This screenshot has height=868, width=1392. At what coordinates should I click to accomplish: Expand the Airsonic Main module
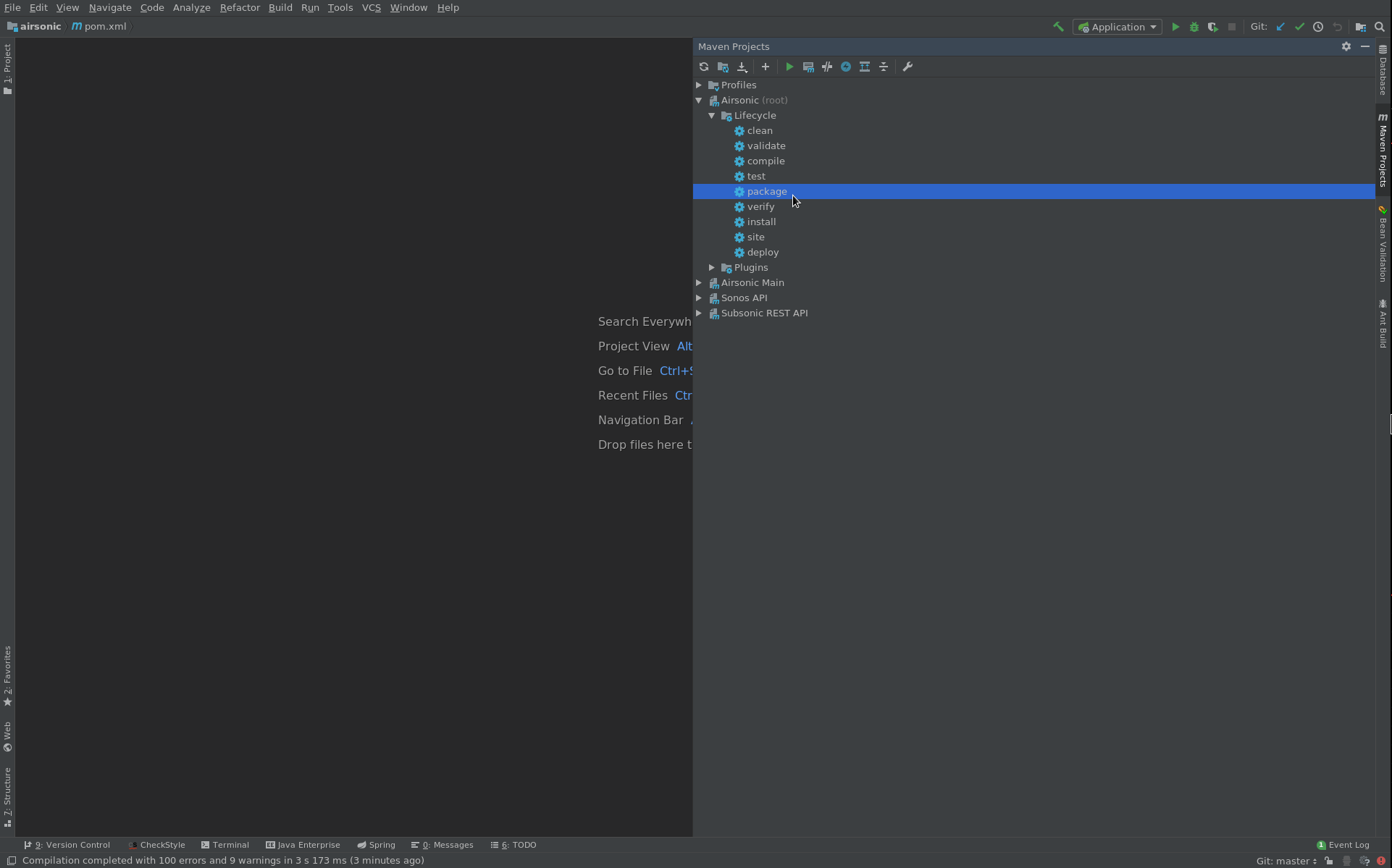(699, 282)
